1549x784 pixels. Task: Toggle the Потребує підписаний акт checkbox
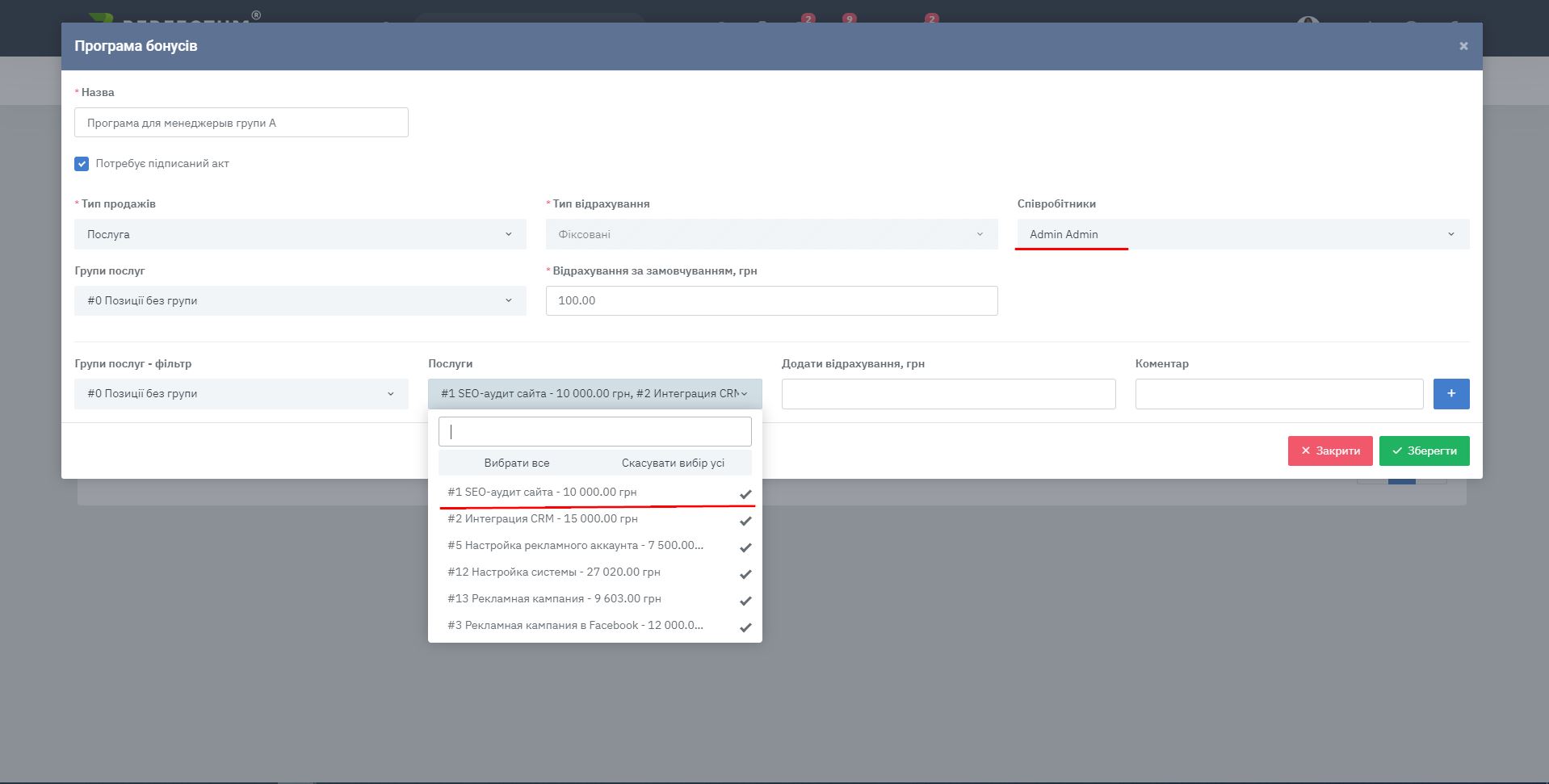pos(82,164)
